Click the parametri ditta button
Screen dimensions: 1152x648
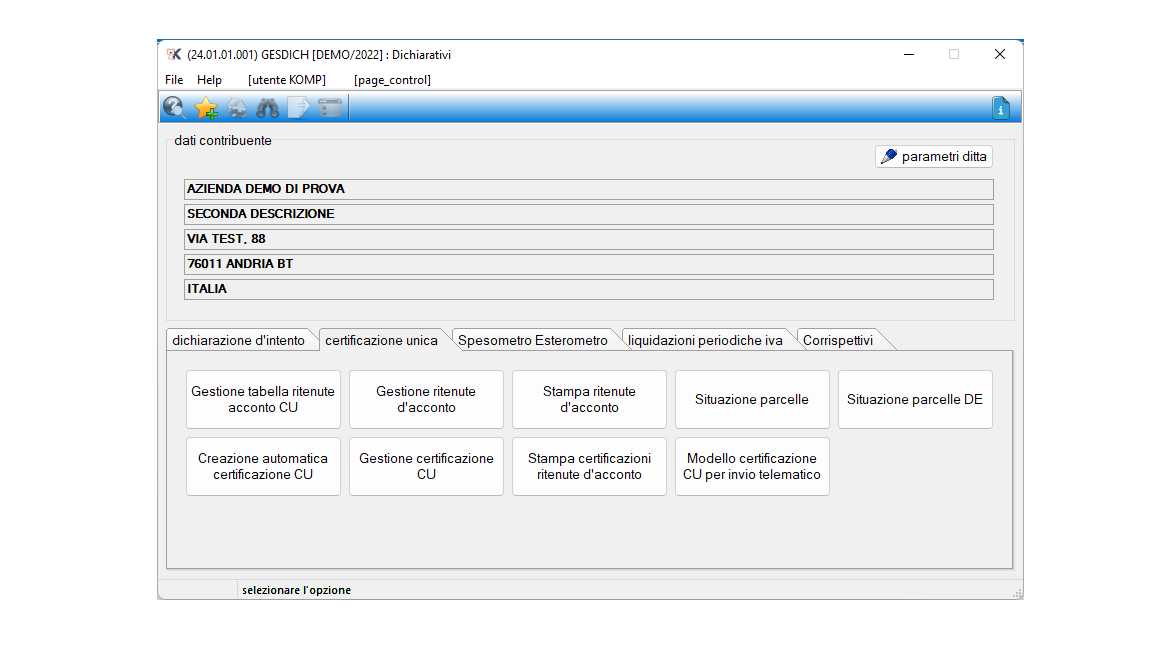934,156
